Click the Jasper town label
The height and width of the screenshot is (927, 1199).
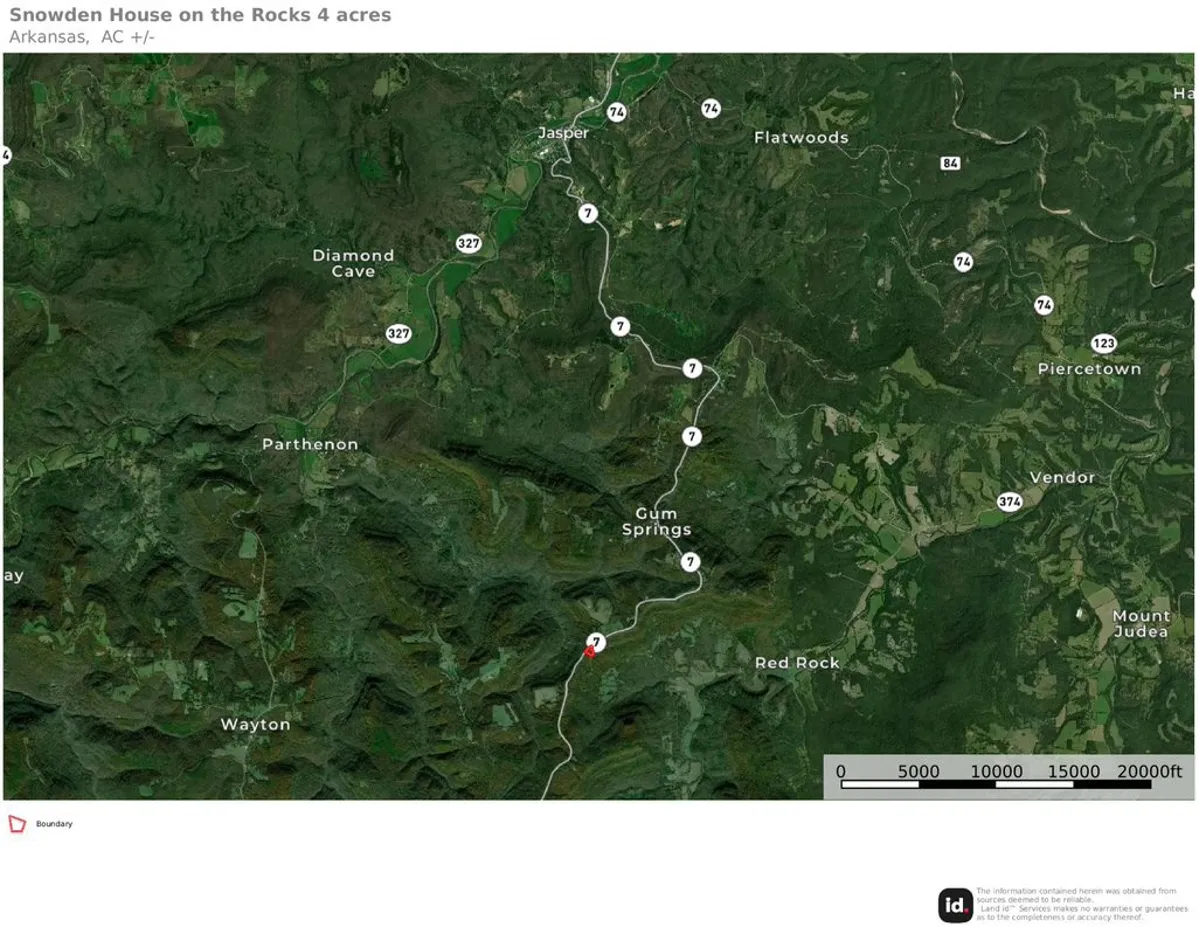pos(564,133)
